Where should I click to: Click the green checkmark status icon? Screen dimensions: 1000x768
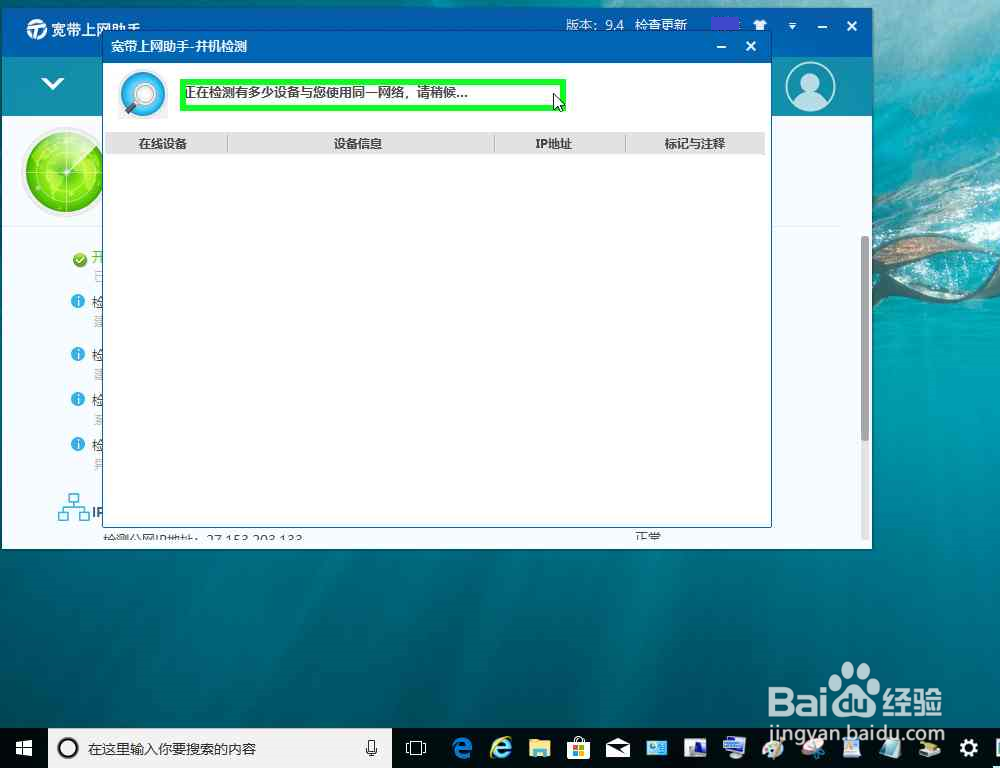tap(79, 258)
